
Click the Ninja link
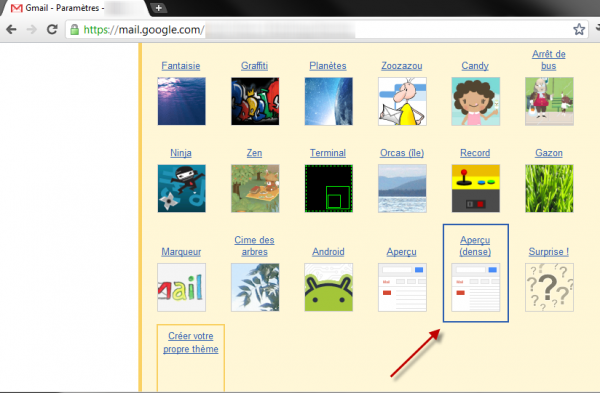point(181,153)
